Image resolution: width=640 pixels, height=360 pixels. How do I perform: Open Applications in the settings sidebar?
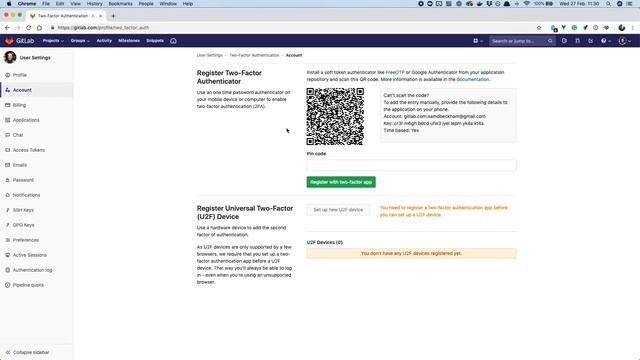coord(26,120)
